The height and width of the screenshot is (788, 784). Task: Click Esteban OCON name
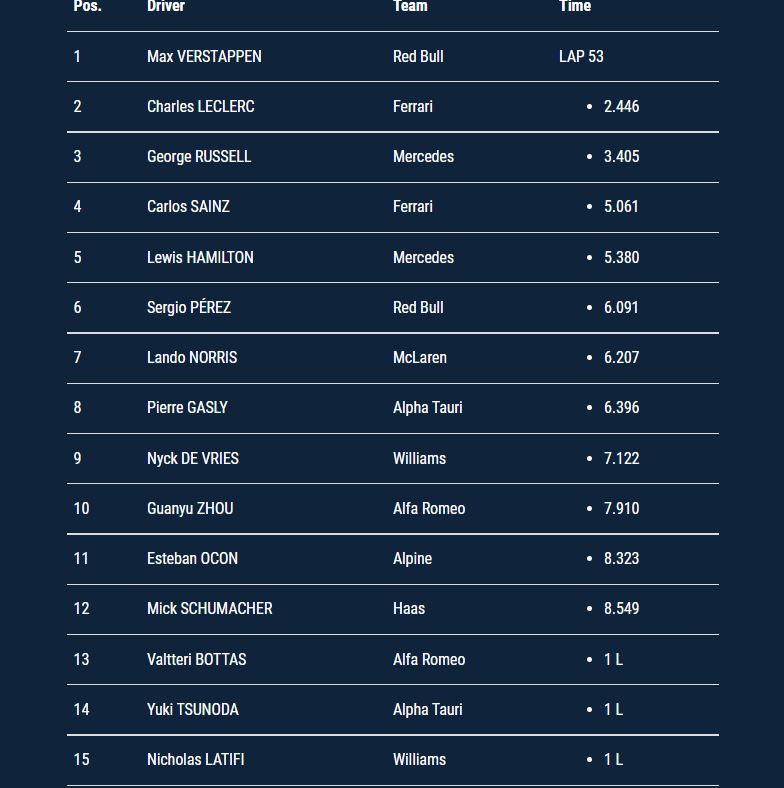pyautogui.click(x=192, y=558)
